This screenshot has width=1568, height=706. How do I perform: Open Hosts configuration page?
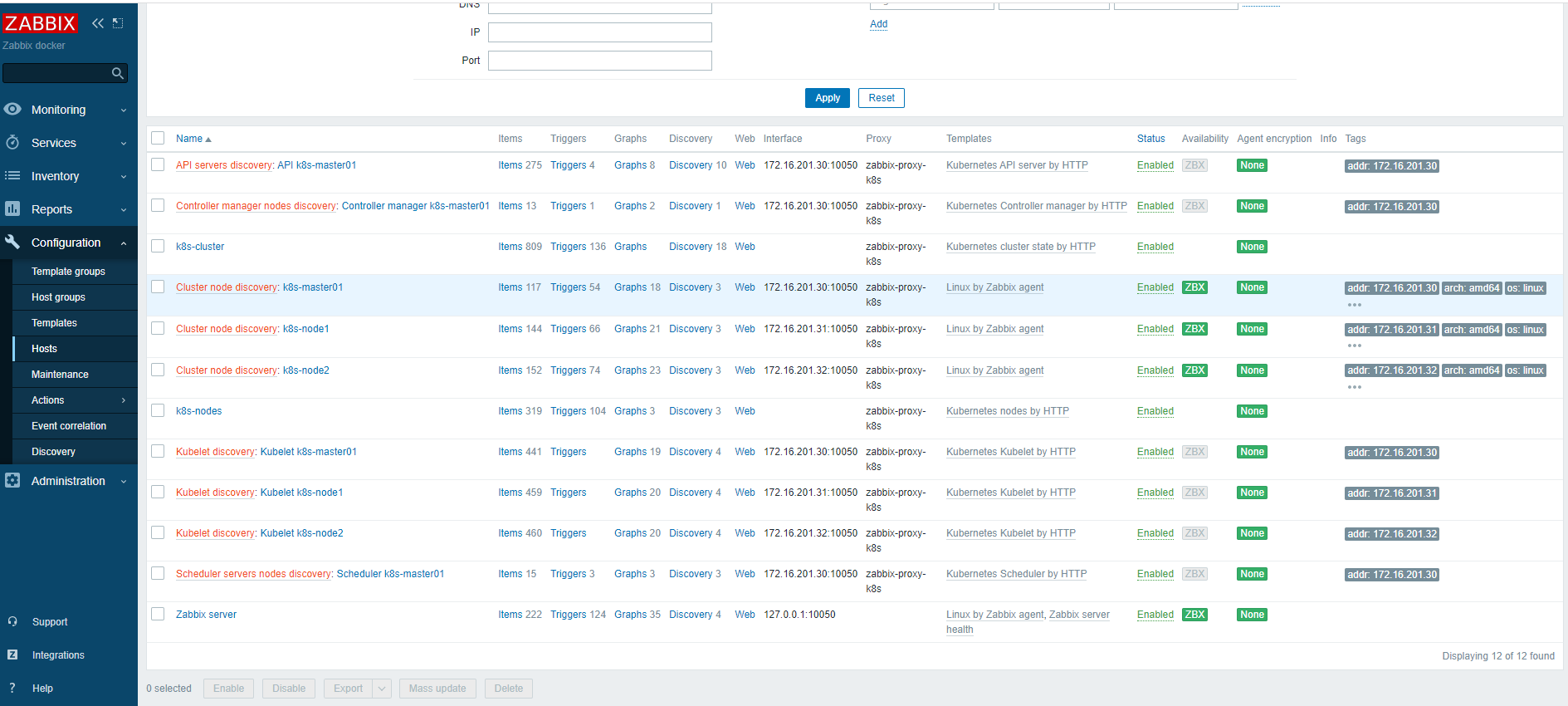tap(44, 349)
